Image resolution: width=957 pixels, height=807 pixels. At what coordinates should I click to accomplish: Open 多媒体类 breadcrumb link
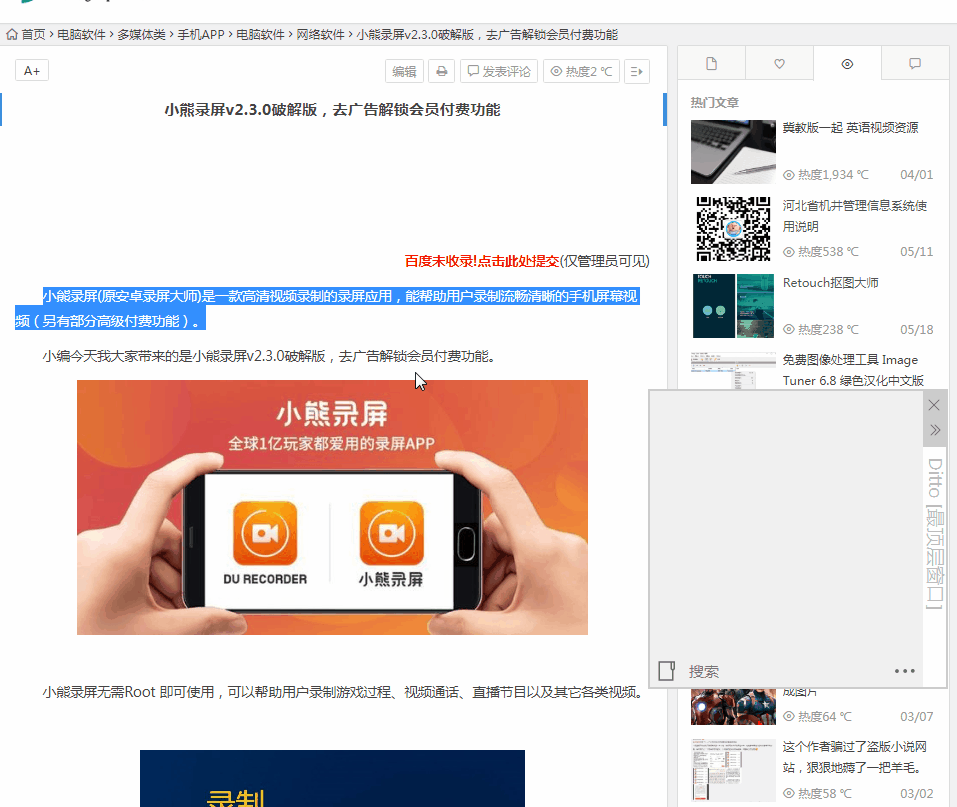pos(142,35)
